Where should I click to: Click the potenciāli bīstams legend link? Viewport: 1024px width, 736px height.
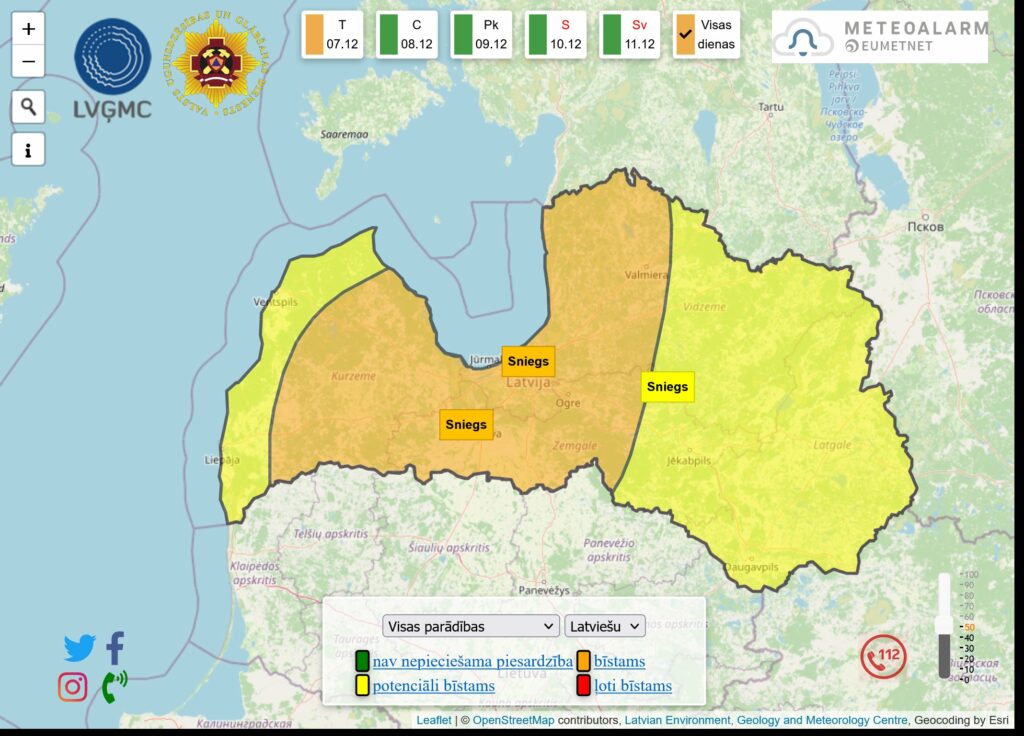[433, 686]
